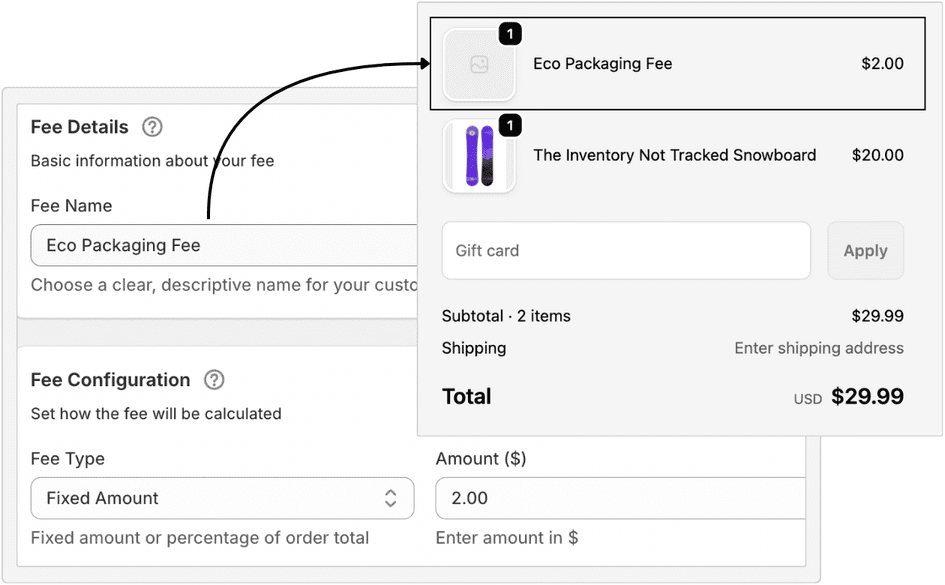The height and width of the screenshot is (585, 945).
Task: Click The Inventory Not Tracked Snowboard item name
Action: click(675, 155)
